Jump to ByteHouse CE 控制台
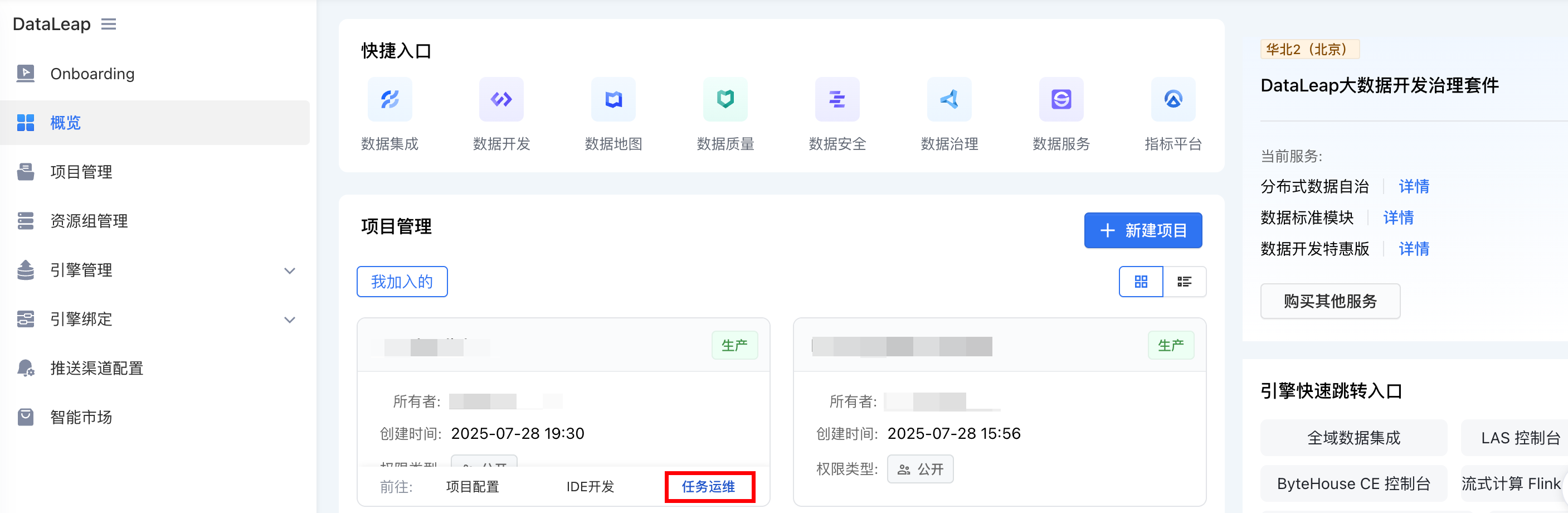1568x513 pixels. (1353, 484)
